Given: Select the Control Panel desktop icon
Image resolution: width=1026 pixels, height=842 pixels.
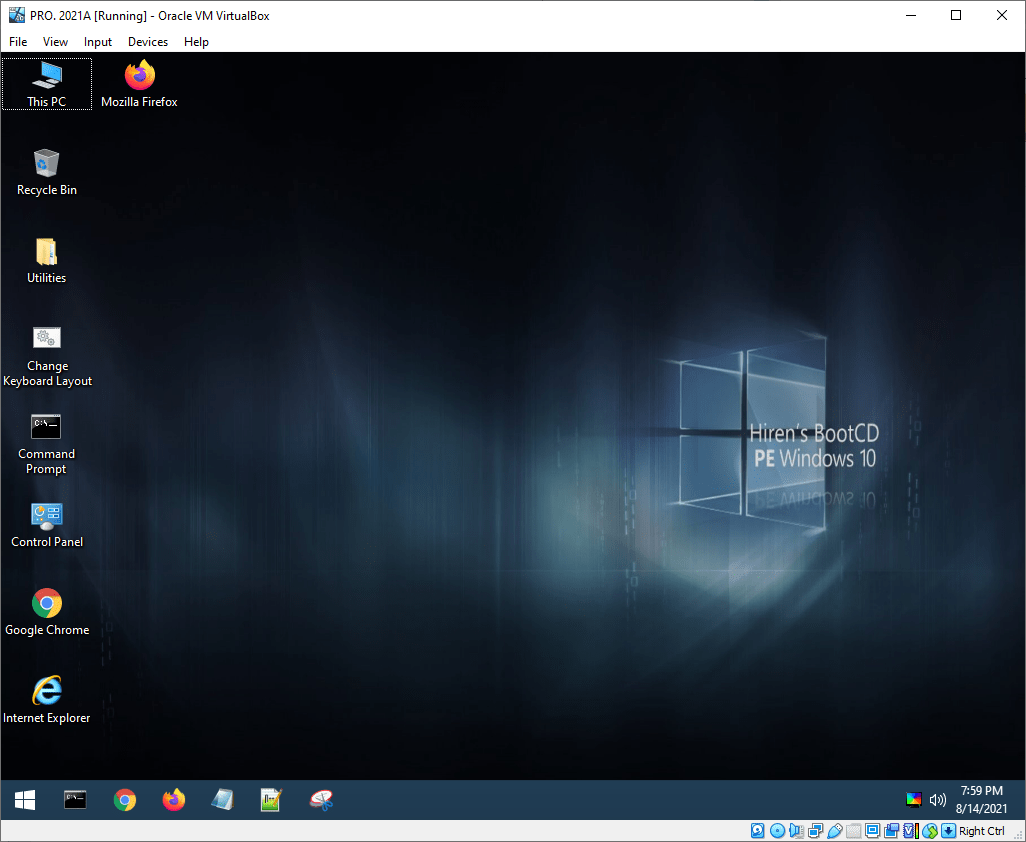Looking at the screenshot, I should [46, 525].
